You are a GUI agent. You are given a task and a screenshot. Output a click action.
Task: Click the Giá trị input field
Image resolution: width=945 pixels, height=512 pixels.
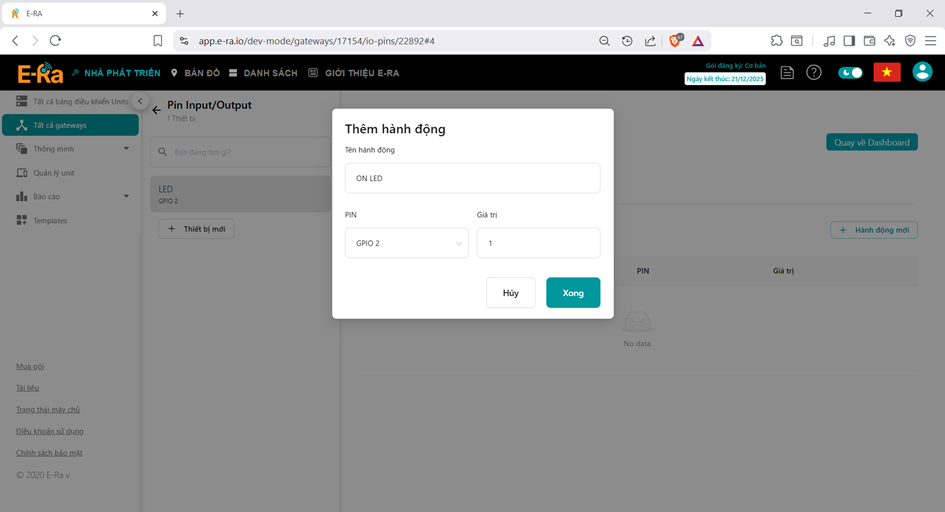pyautogui.click(x=538, y=243)
